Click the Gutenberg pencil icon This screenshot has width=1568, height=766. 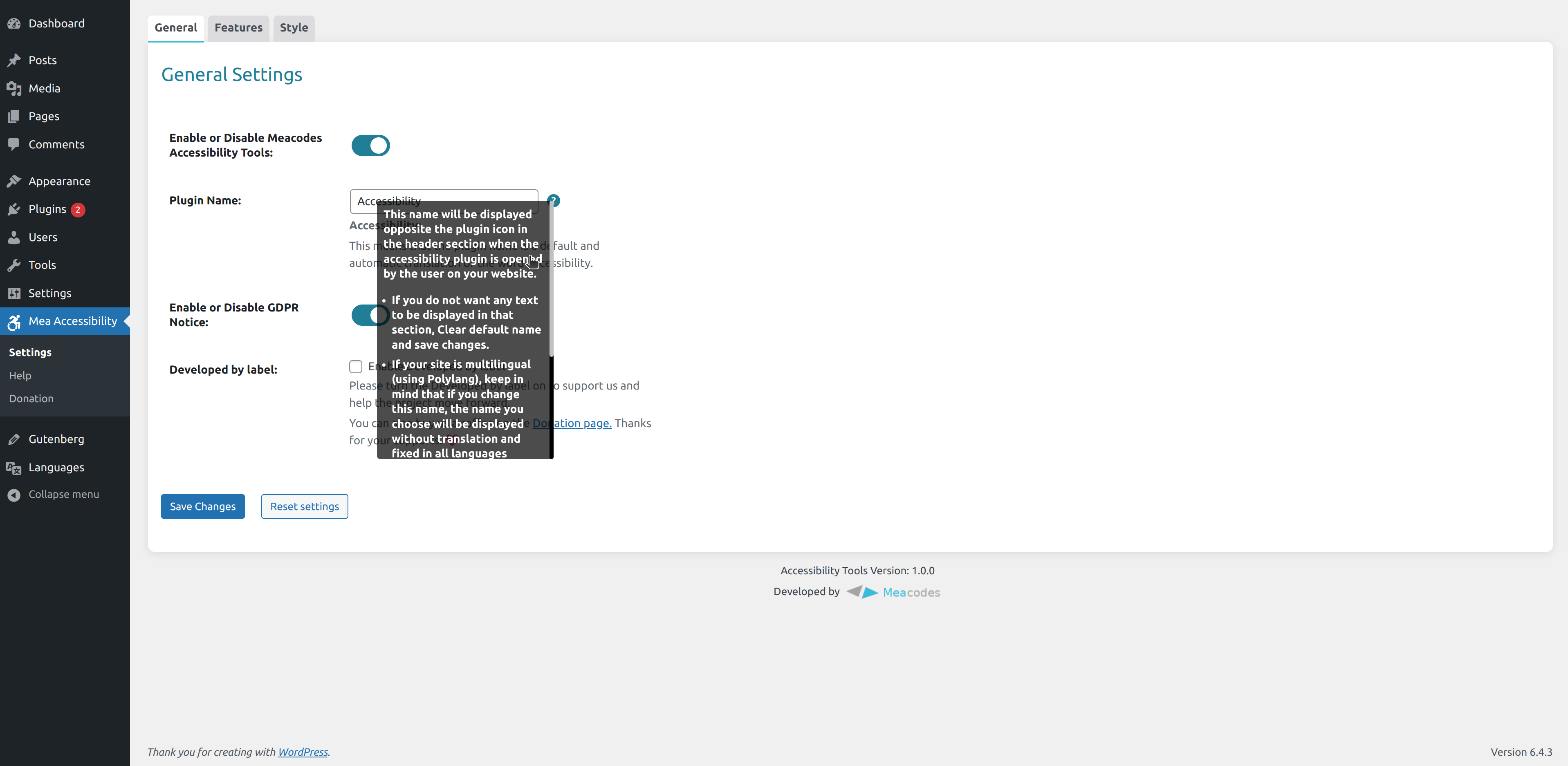pyautogui.click(x=14, y=439)
